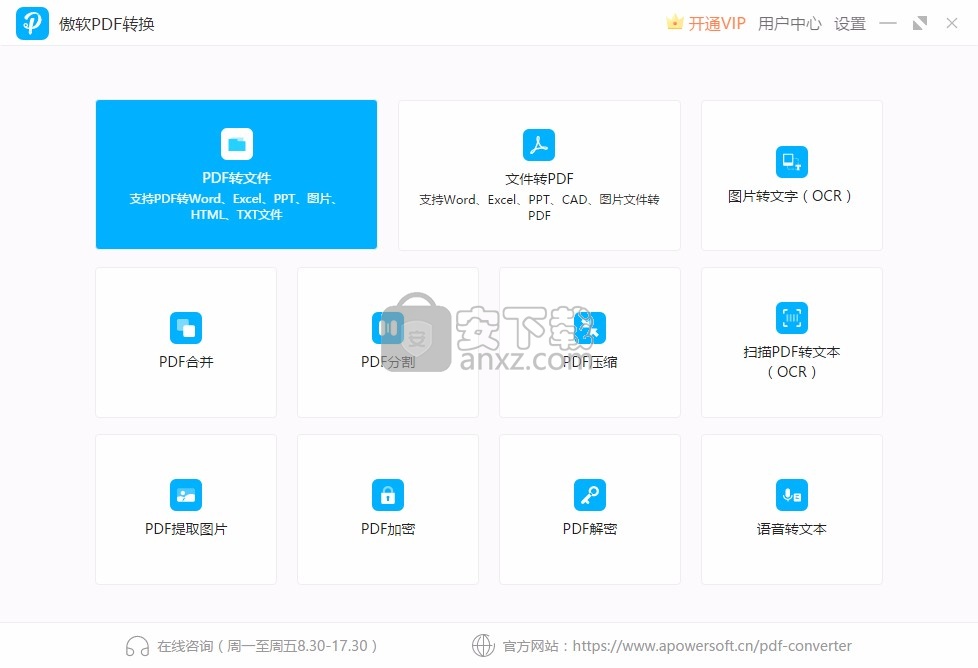Minimize the PDF converter window

tap(888, 24)
